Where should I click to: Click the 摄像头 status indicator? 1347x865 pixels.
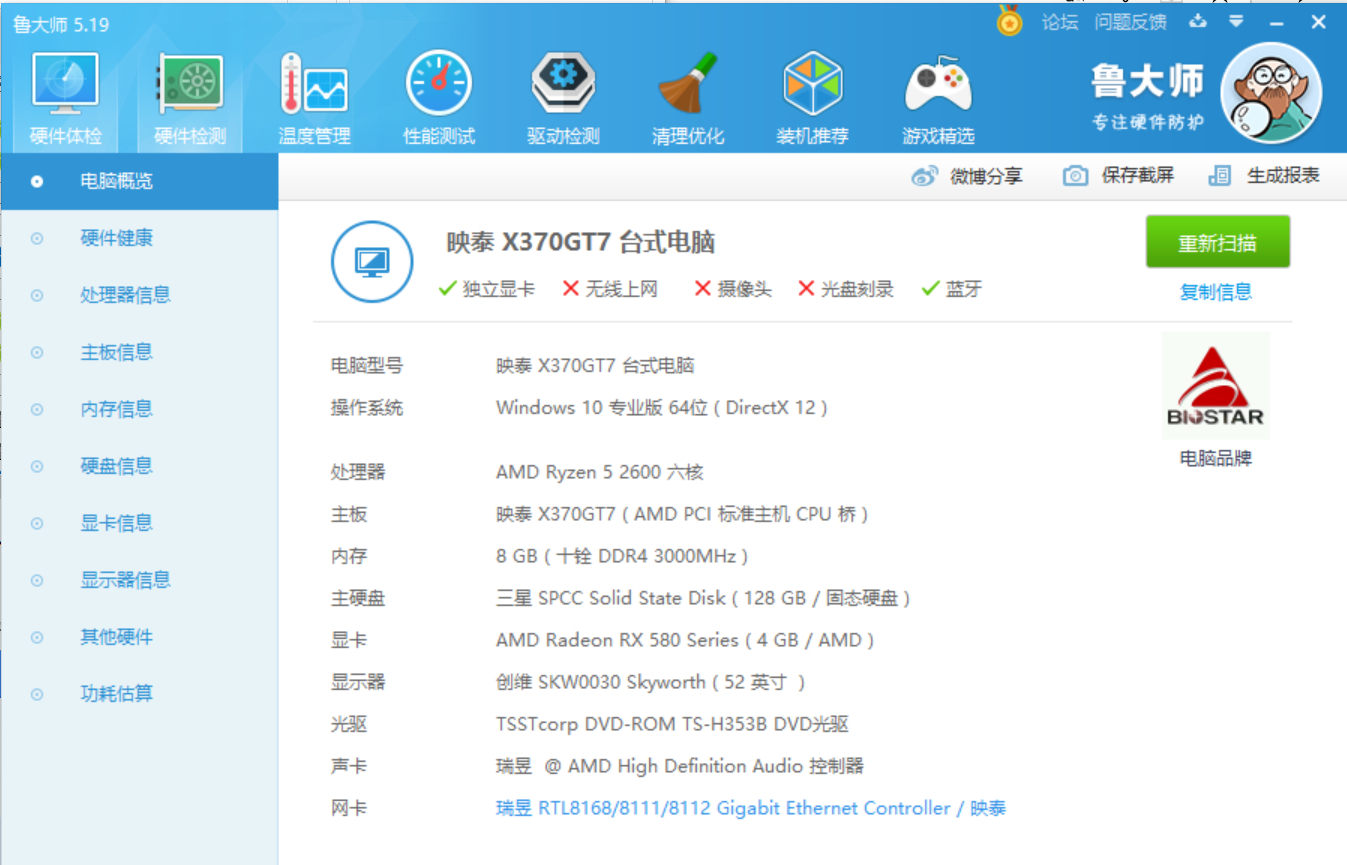tap(733, 289)
